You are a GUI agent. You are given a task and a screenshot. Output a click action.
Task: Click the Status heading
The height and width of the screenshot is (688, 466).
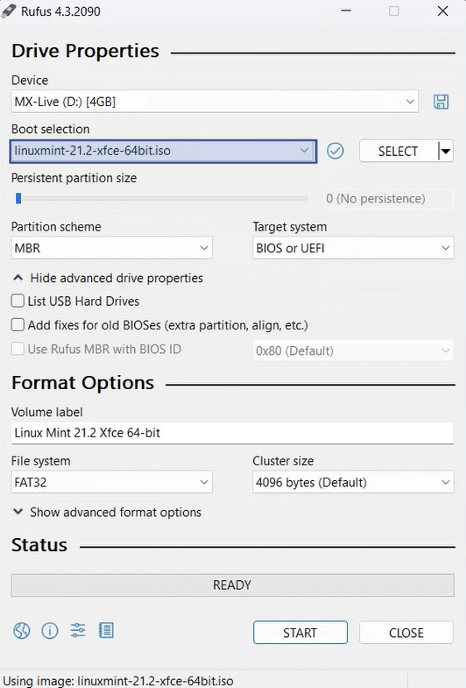pyautogui.click(x=39, y=545)
